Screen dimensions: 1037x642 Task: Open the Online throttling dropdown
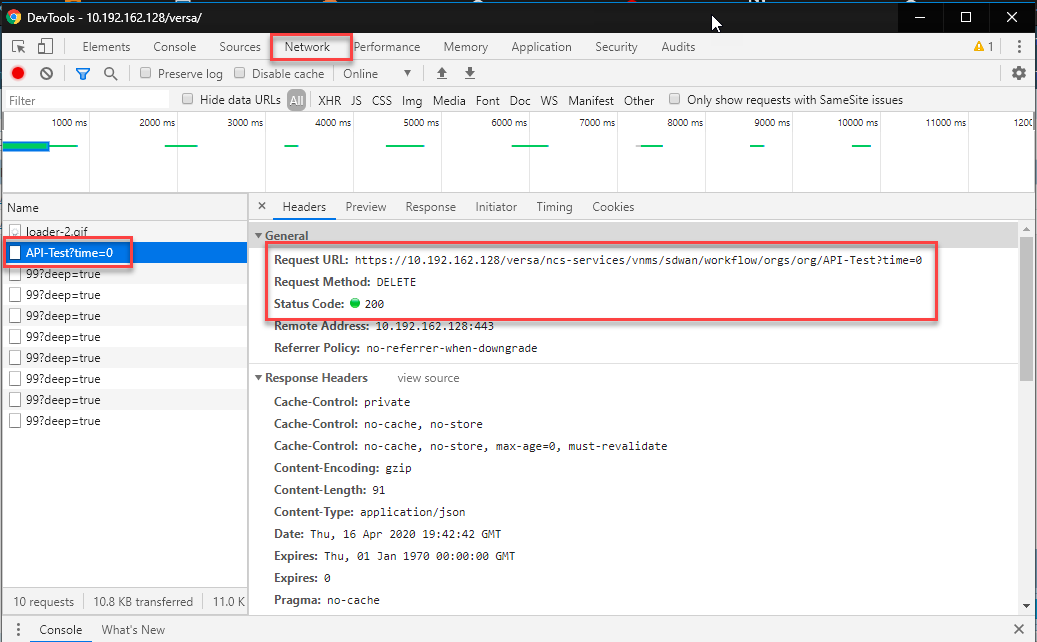378,73
